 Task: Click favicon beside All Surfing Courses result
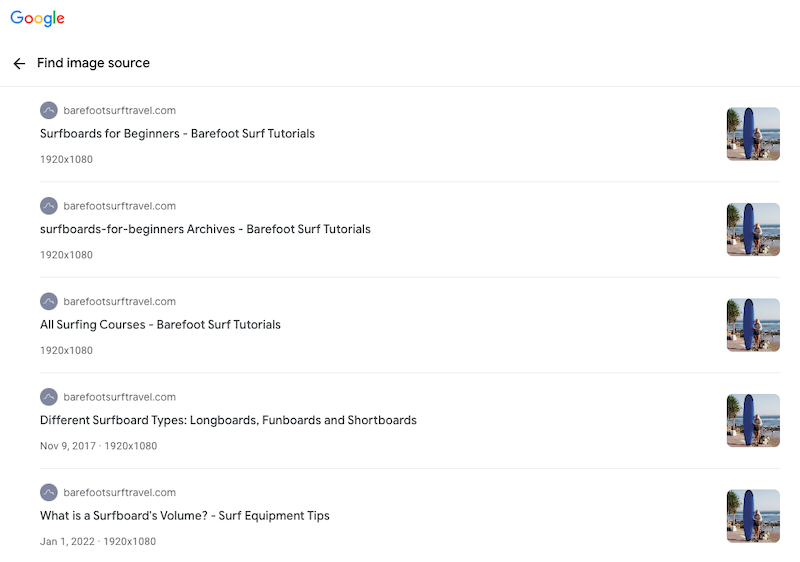(49, 301)
